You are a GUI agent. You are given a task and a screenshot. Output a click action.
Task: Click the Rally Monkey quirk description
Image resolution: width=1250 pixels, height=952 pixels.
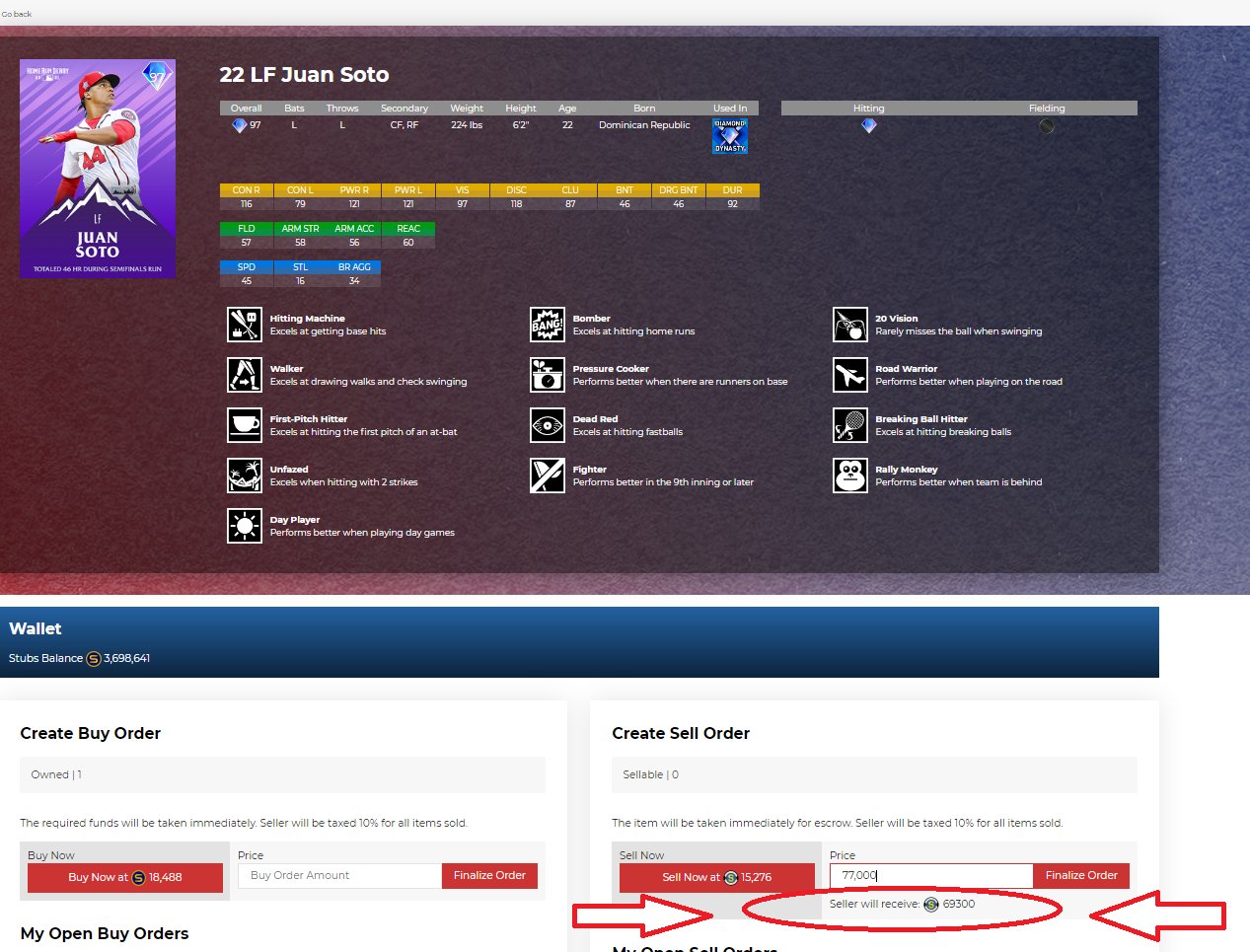coord(959,482)
